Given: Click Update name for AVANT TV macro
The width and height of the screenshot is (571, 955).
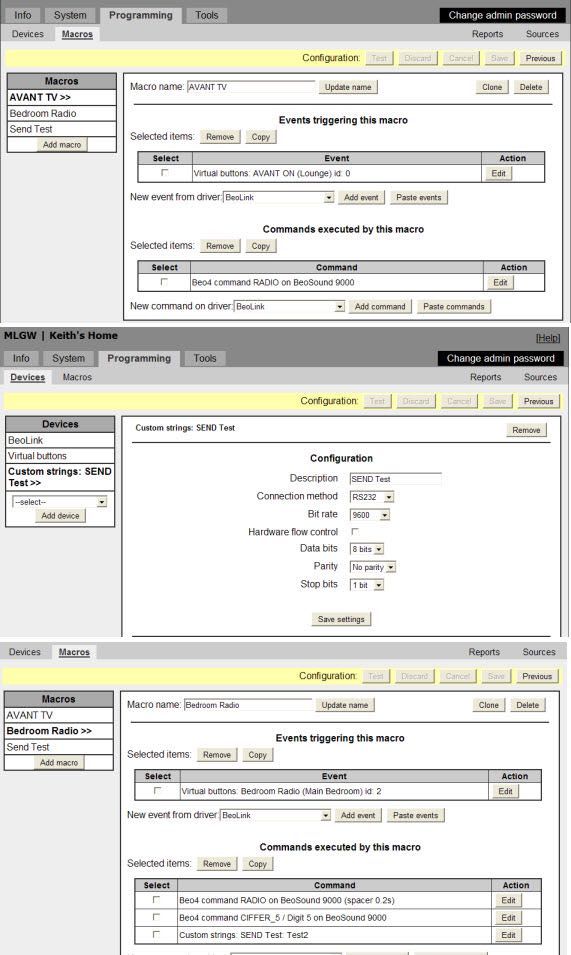Looking at the screenshot, I should (x=348, y=87).
